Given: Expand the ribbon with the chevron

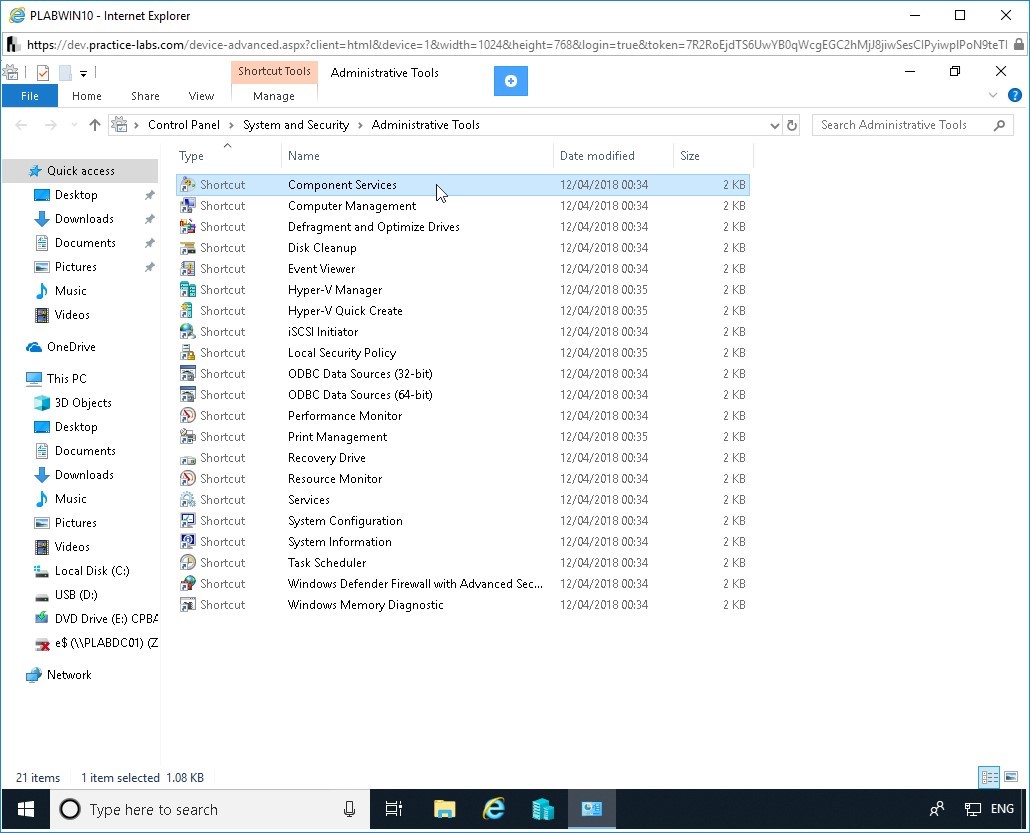Looking at the screenshot, I should pos(993,96).
